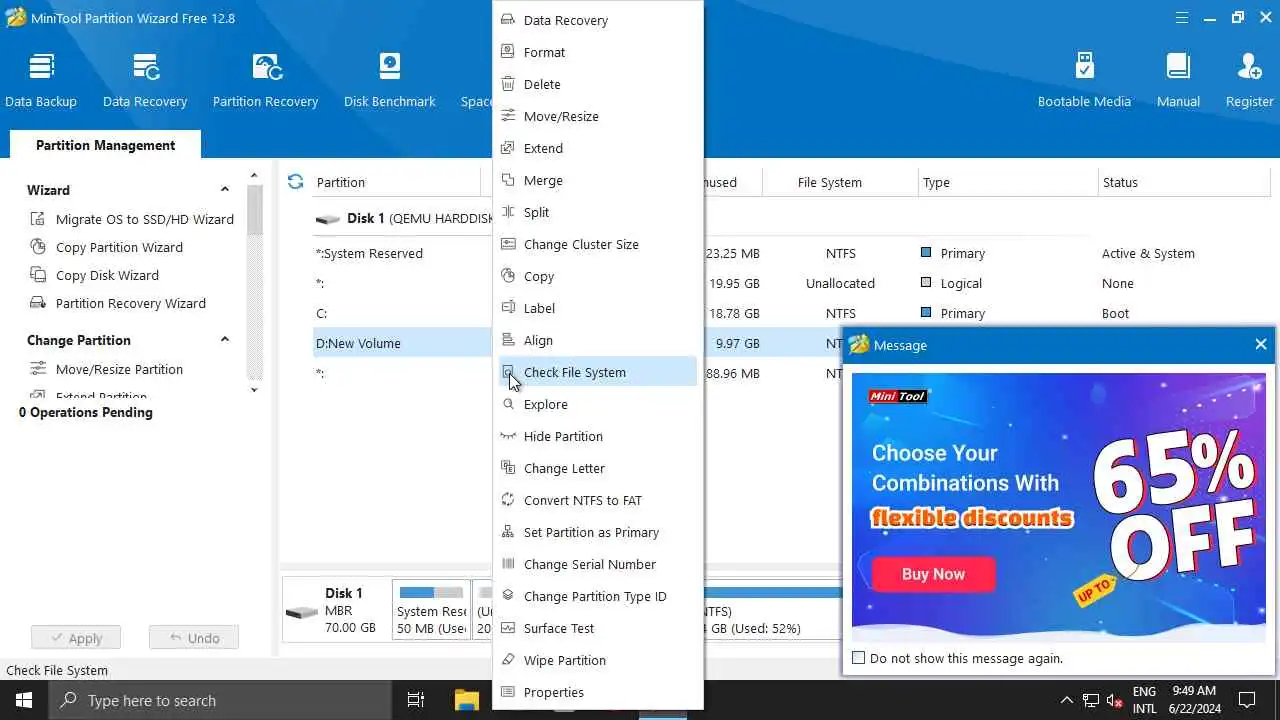Select the *:System Reserved row
Viewport: 1280px width, 720px height.
pyautogui.click(x=400, y=253)
